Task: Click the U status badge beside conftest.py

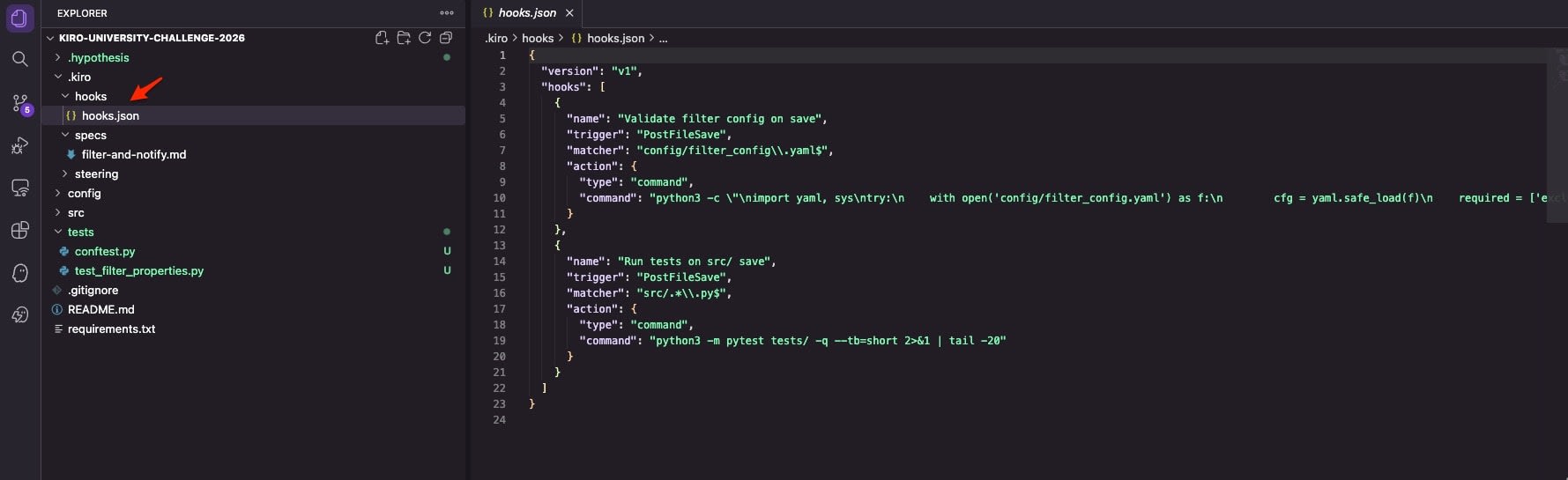Action: pyautogui.click(x=447, y=251)
